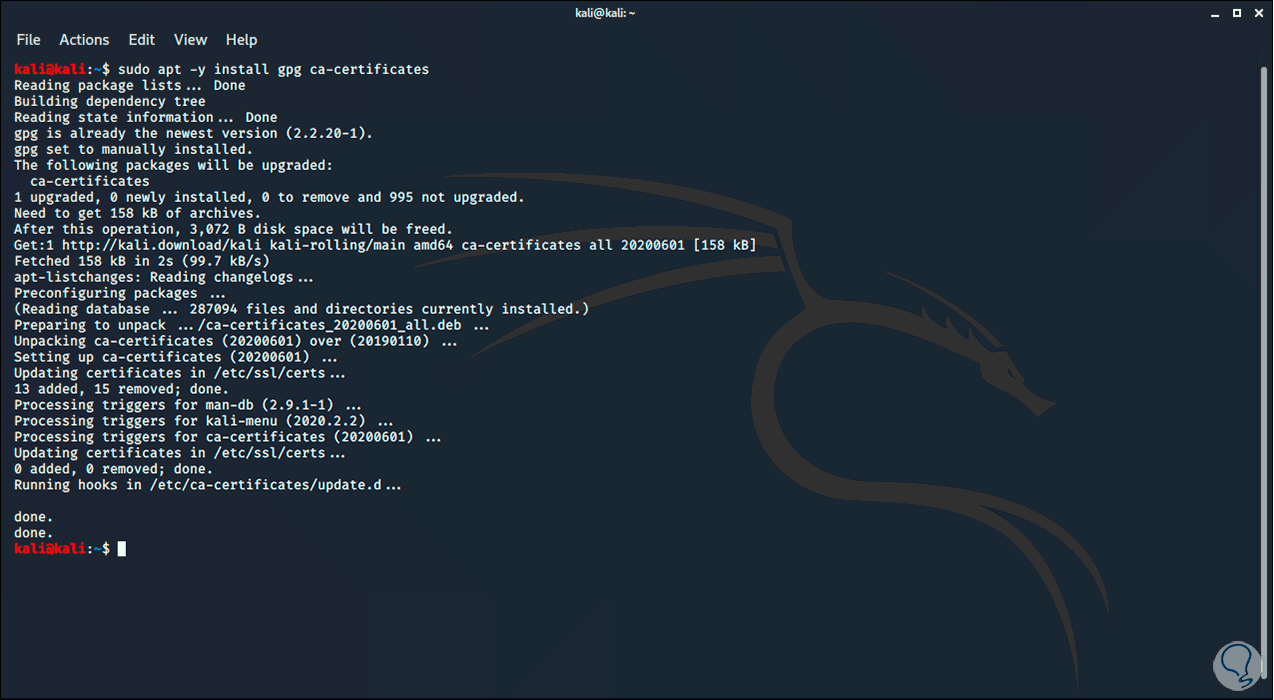This screenshot has height=700, width=1274.
Task: Click the 'After this operation, 3,072 B' line
Action: (x=233, y=229)
